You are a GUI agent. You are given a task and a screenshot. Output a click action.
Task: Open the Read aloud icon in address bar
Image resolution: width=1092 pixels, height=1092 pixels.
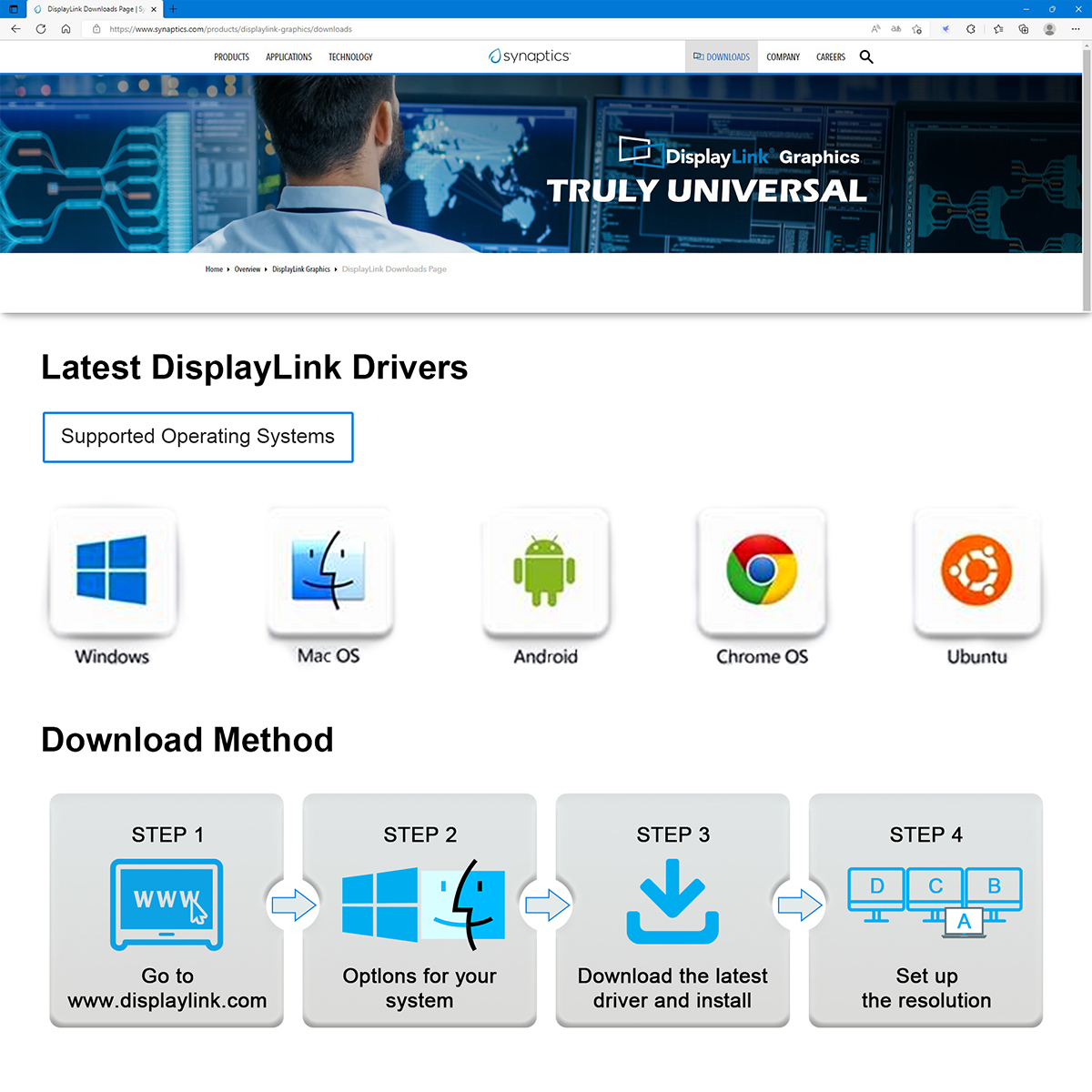[875, 29]
